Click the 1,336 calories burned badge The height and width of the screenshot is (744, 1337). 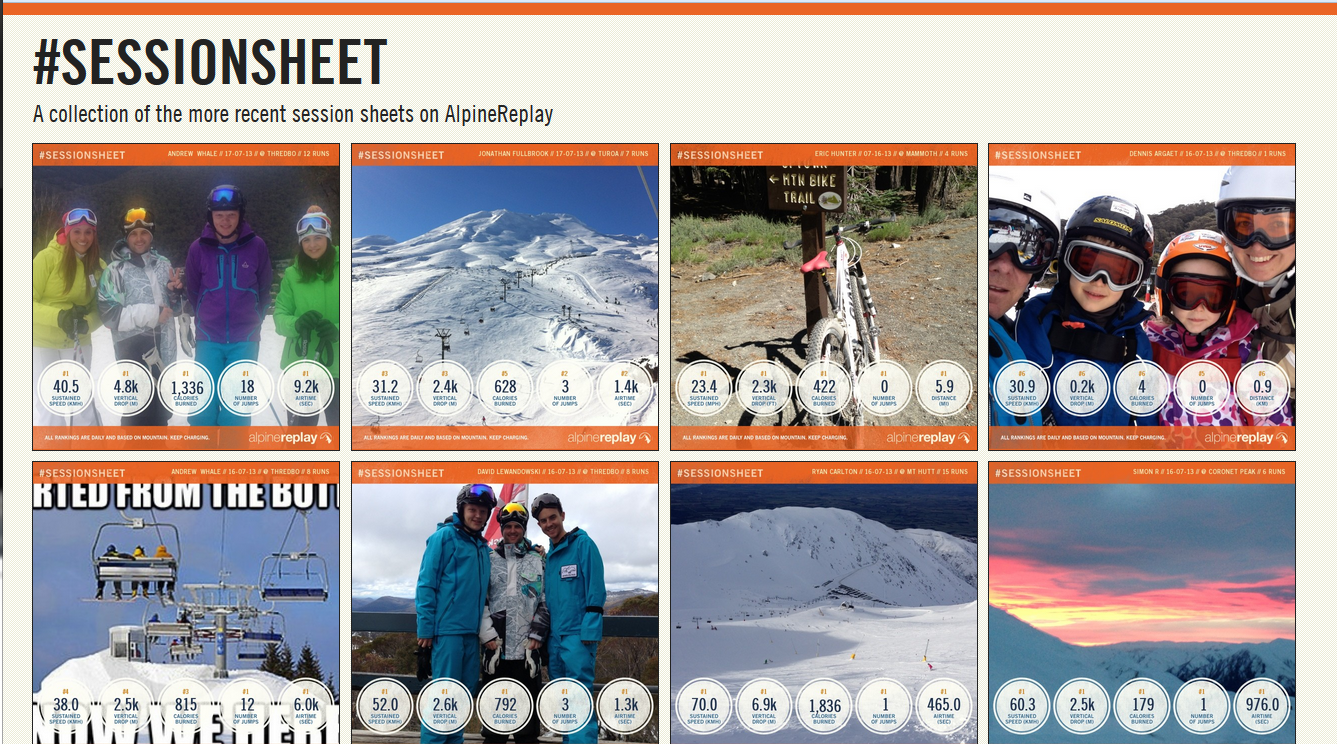(x=186, y=388)
